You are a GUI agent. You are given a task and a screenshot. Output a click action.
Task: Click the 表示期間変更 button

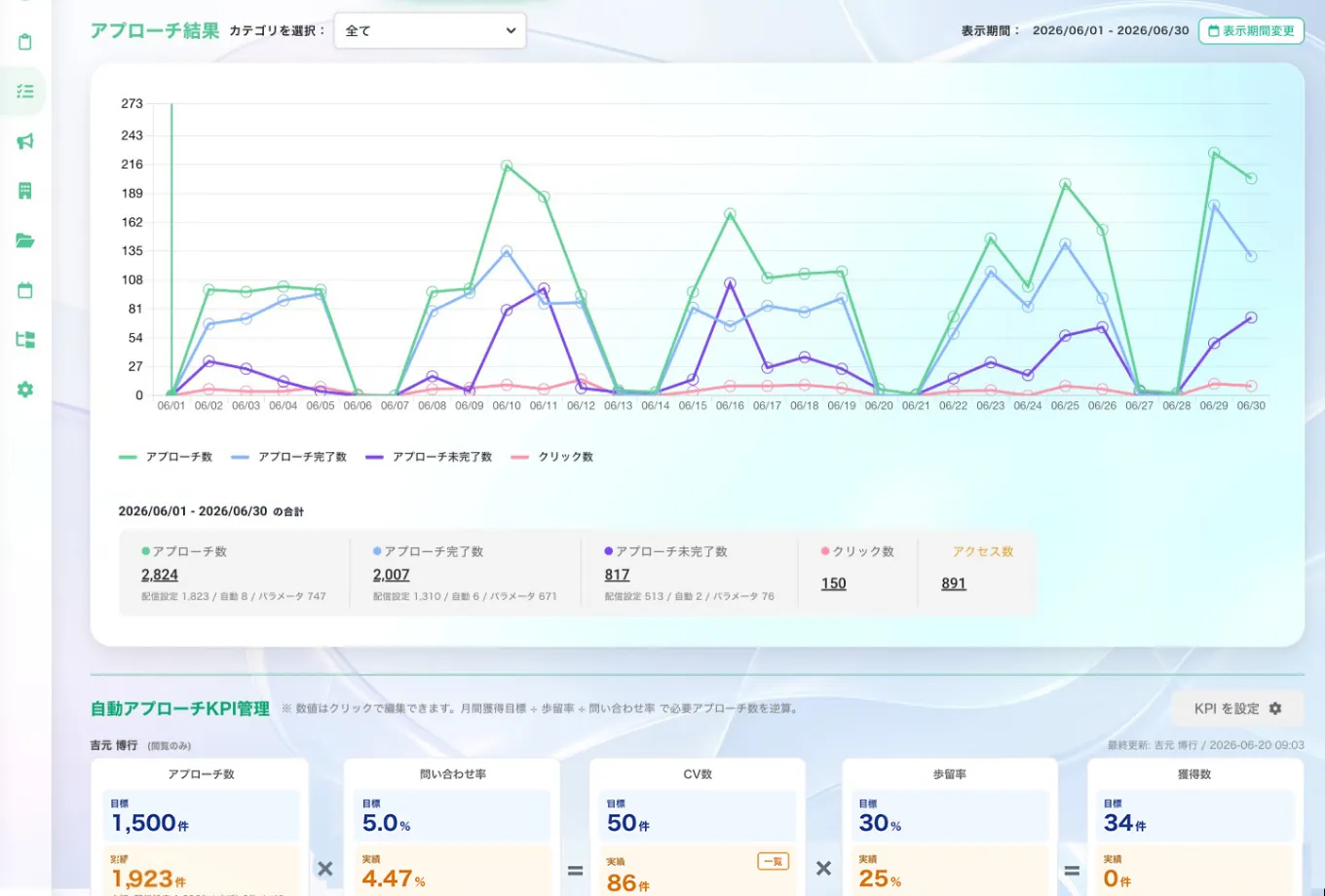coord(1251,31)
